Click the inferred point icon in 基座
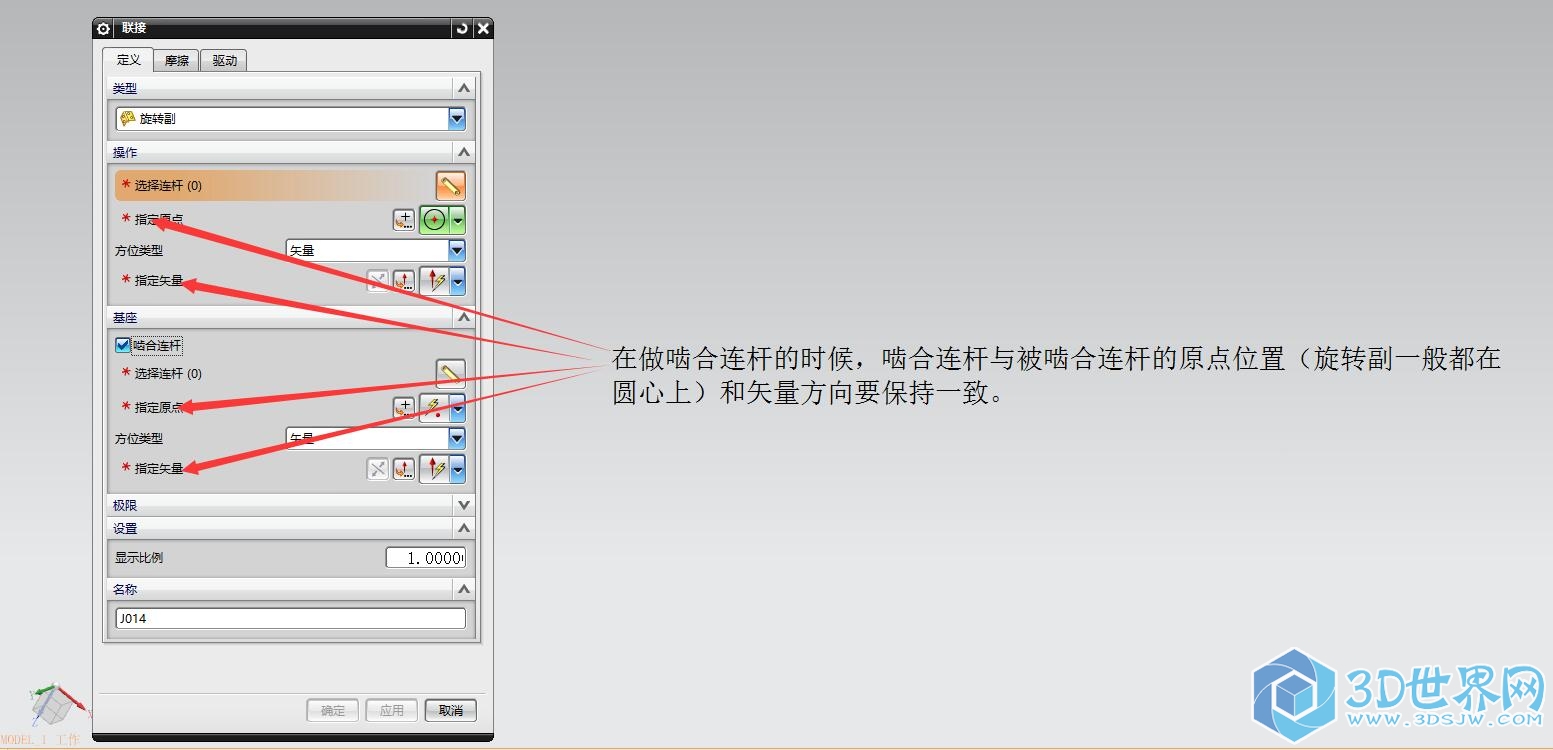The width and height of the screenshot is (1553, 750). (434, 408)
